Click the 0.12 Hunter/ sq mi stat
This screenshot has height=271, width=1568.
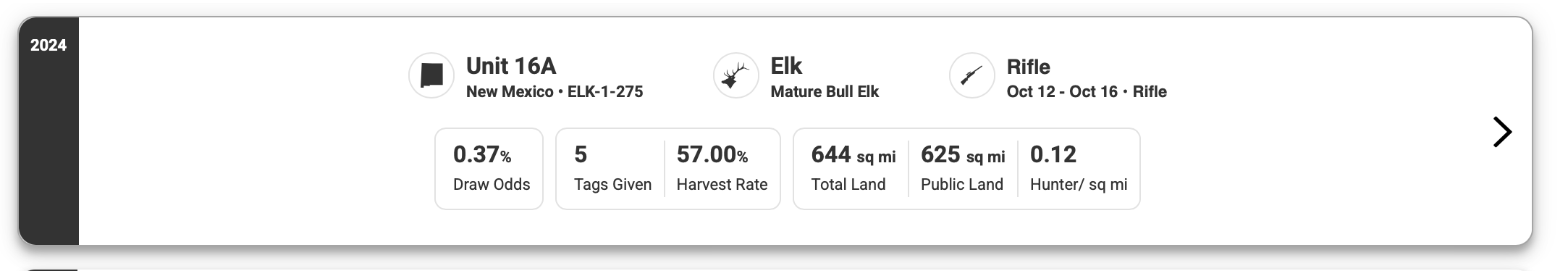[x=1079, y=169]
